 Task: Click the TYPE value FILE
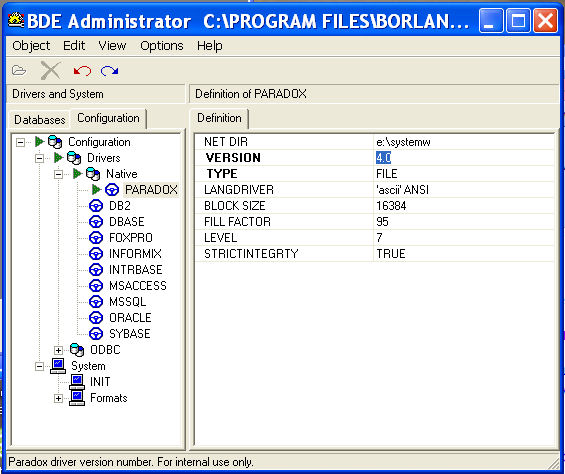[x=387, y=174]
